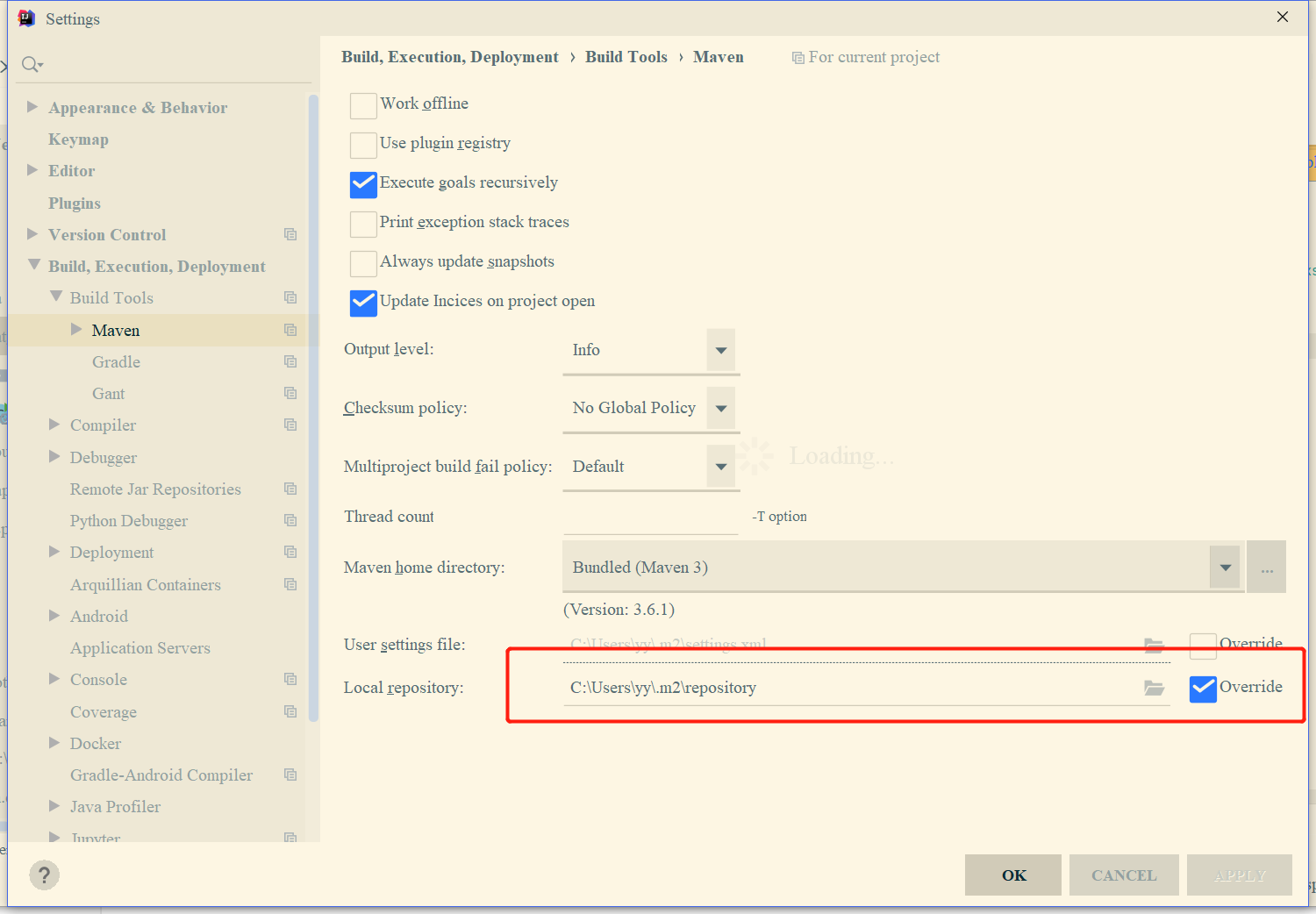Uncheck Override for Local repository
The height and width of the screenshot is (914, 1316).
point(1203,689)
